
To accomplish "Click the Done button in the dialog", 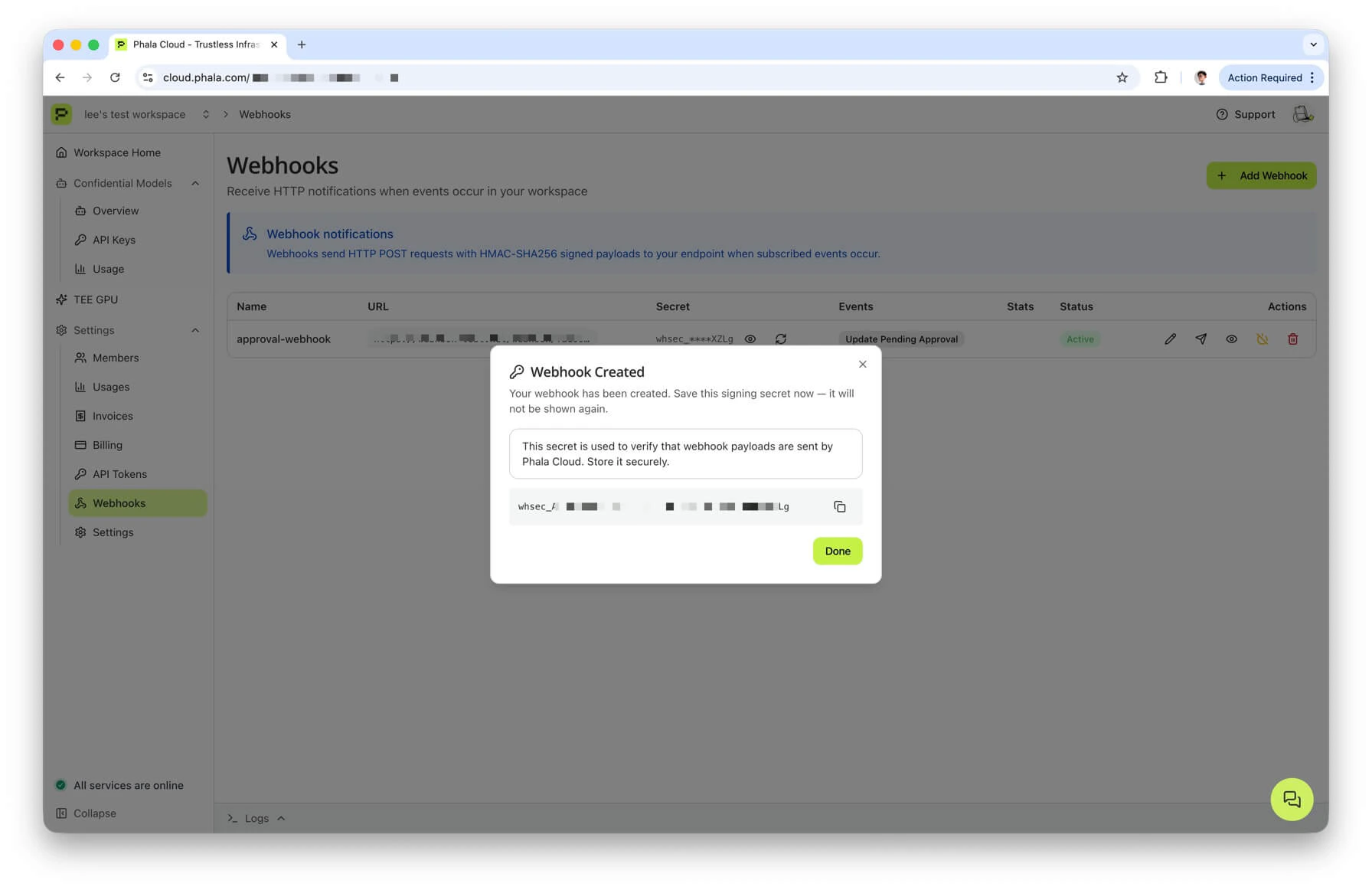I will [837, 551].
